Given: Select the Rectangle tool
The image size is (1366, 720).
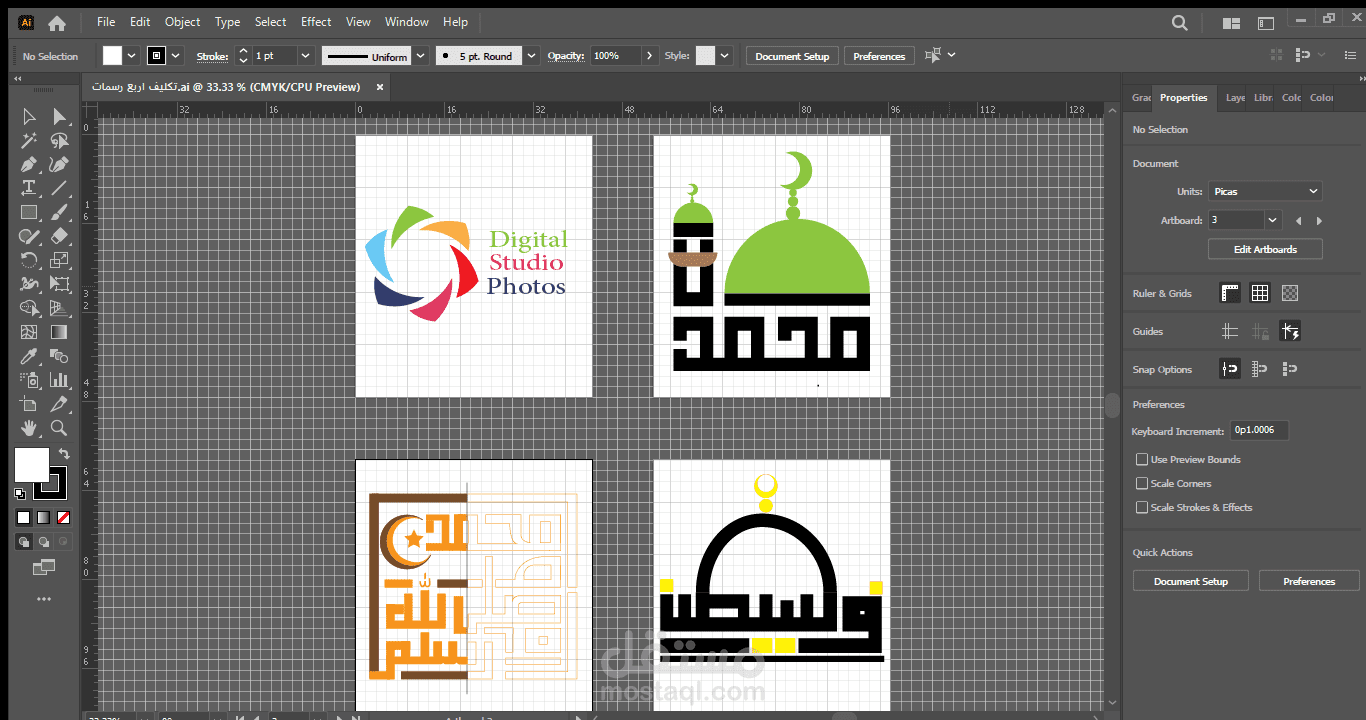Looking at the screenshot, I should pos(29,212).
